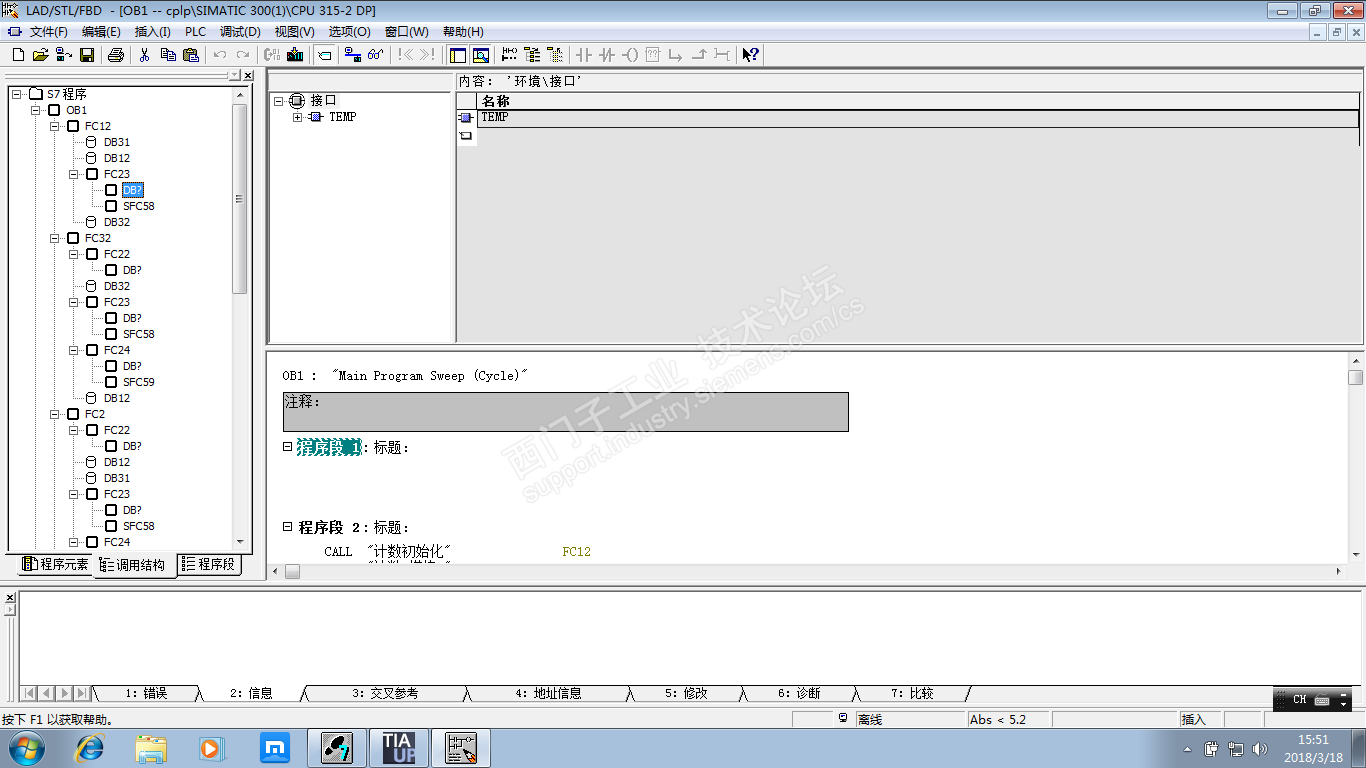Image resolution: width=1366 pixels, height=768 pixels.
Task: Collapse 程序段 1 in the editor
Action: pyautogui.click(x=288, y=447)
